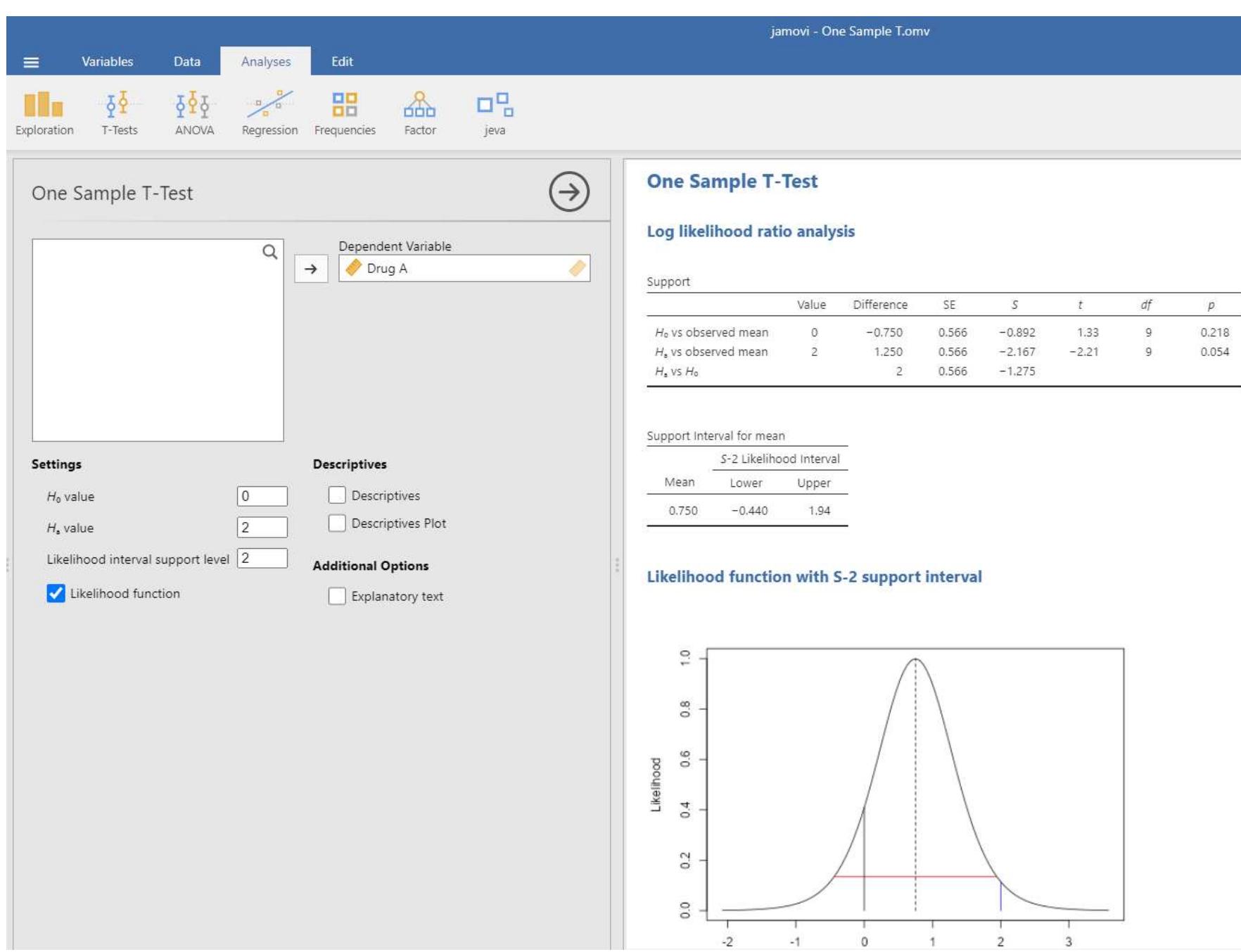The width and height of the screenshot is (1241, 952).
Task: Click the hamburger main menu icon
Action: click(x=31, y=62)
